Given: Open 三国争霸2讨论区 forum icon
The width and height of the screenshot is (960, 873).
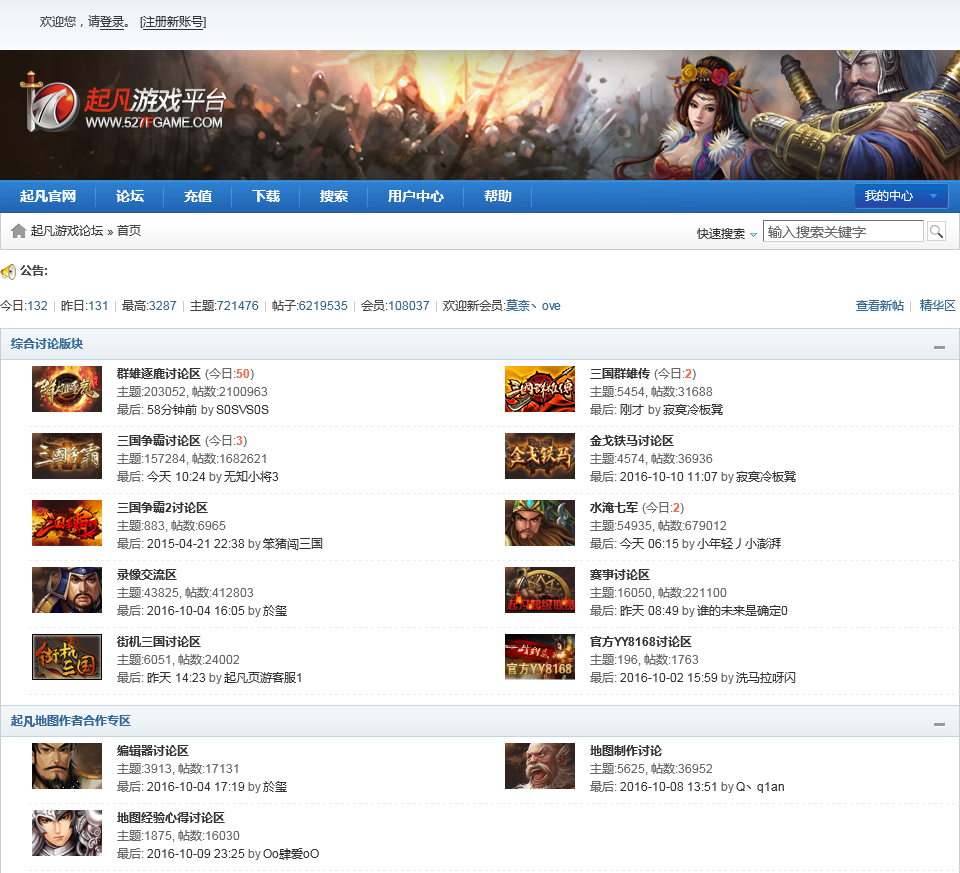Looking at the screenshot, I should 67,523.
